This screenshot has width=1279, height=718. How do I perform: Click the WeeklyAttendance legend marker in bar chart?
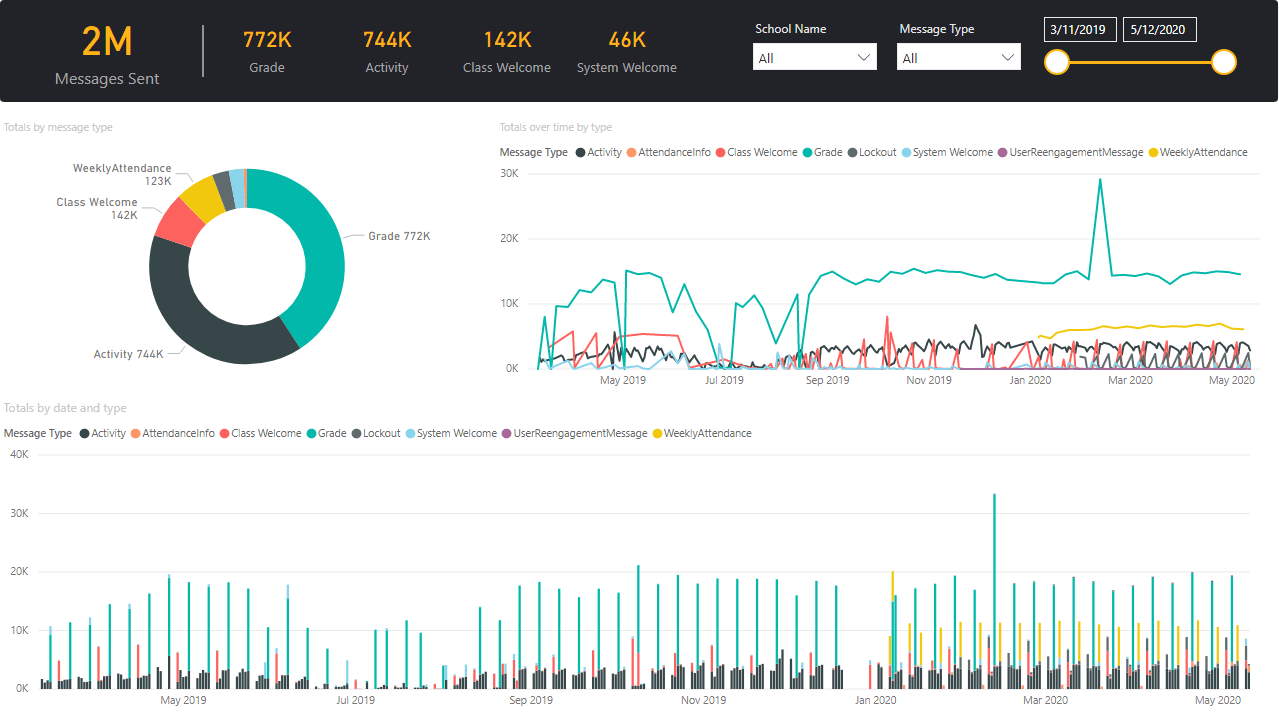(656, 433)
